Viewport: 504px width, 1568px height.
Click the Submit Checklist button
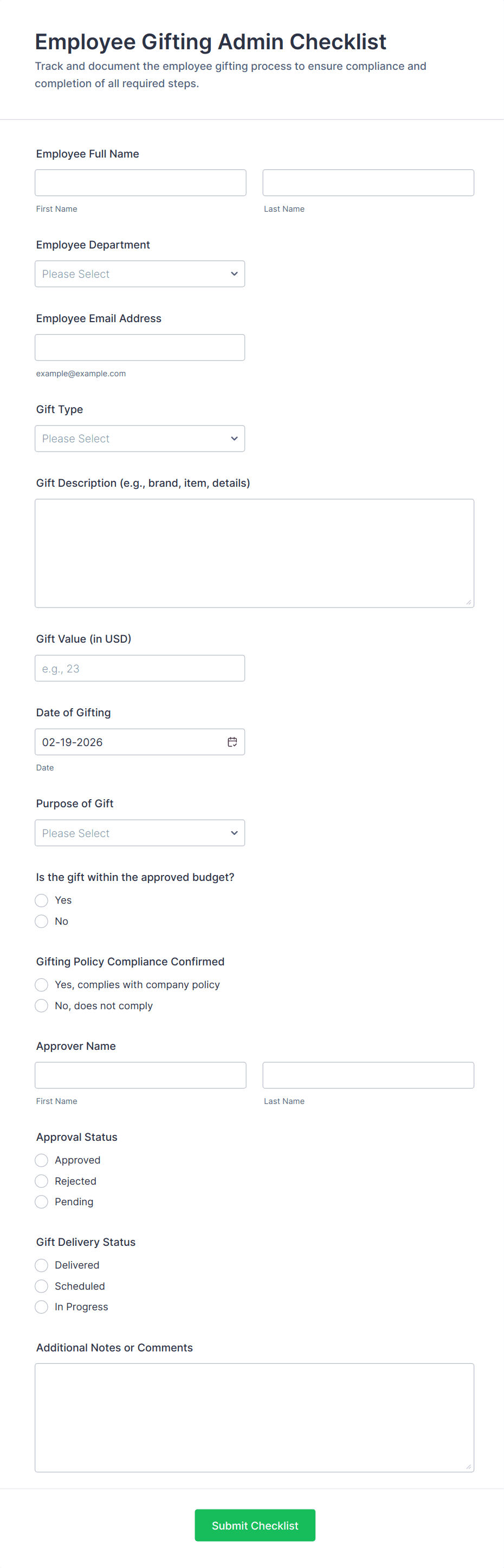[255, 1525]
